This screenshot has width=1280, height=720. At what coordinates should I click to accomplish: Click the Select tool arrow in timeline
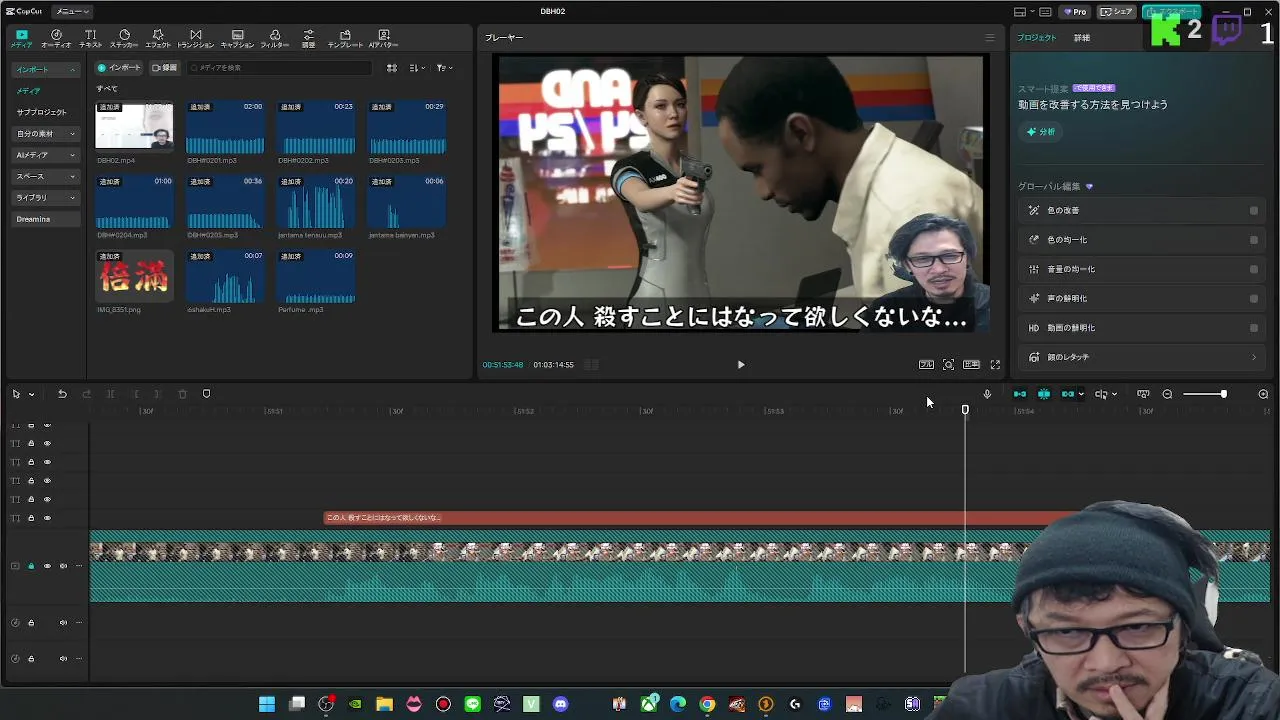16,394
